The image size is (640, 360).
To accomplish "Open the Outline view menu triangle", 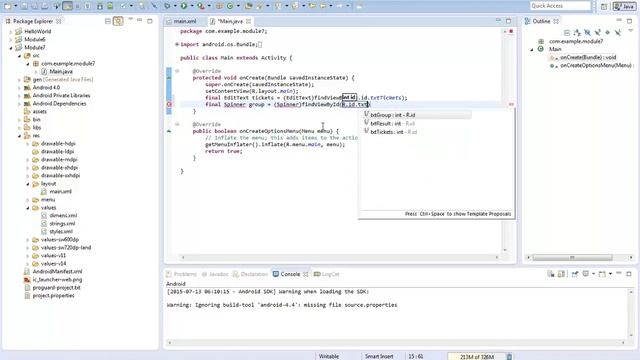I will [630, 31].
